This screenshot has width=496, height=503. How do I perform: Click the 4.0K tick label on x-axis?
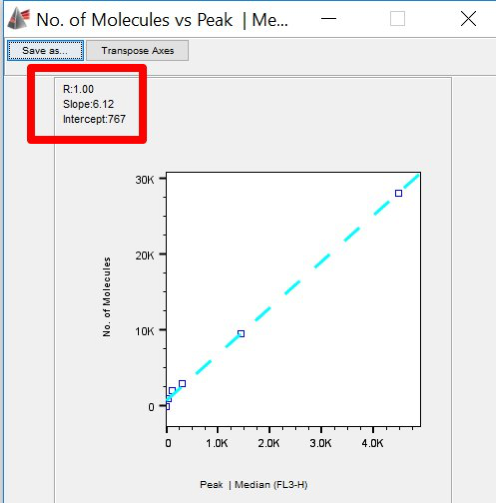point(372,443)
